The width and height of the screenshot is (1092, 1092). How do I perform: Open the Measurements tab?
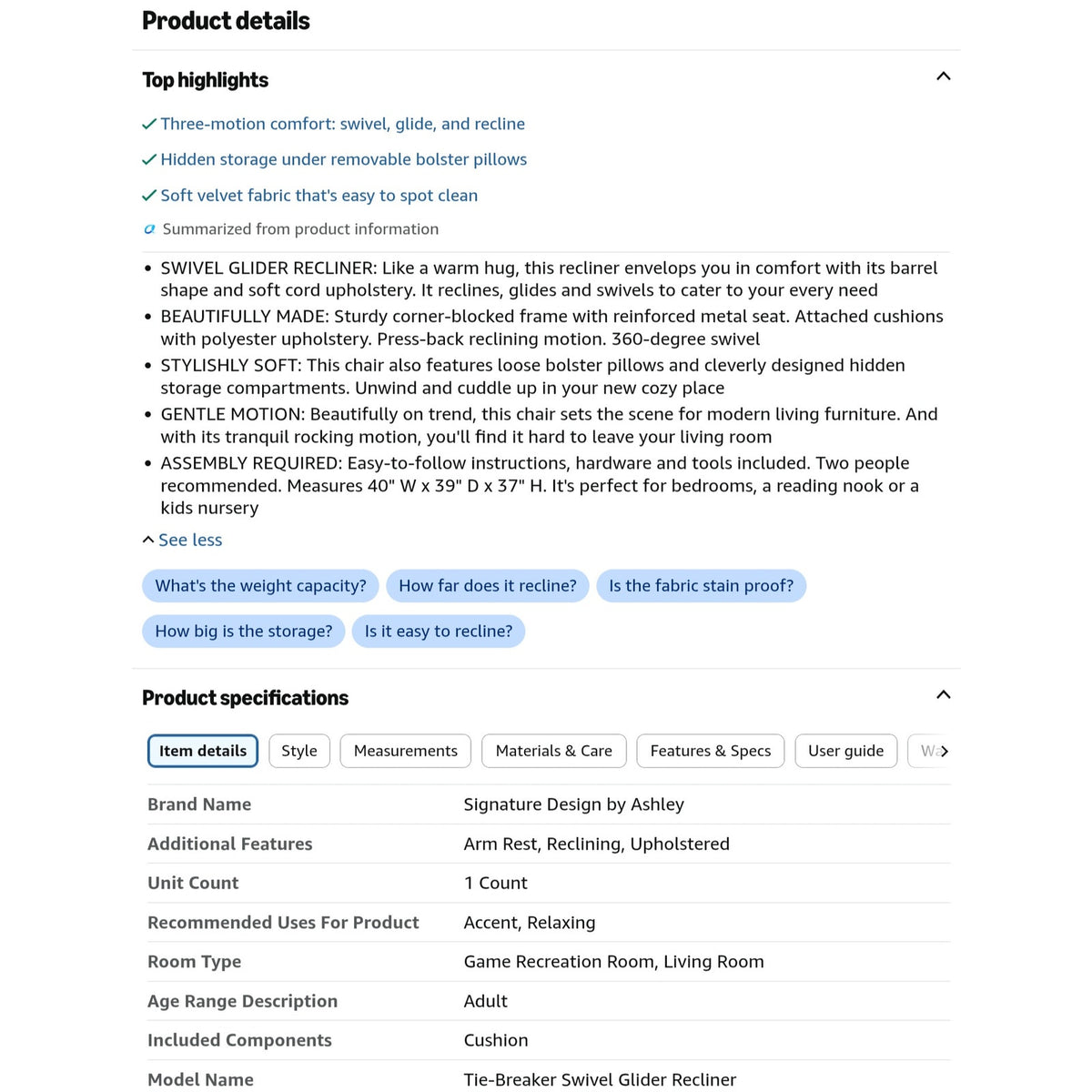click(406, 751)
